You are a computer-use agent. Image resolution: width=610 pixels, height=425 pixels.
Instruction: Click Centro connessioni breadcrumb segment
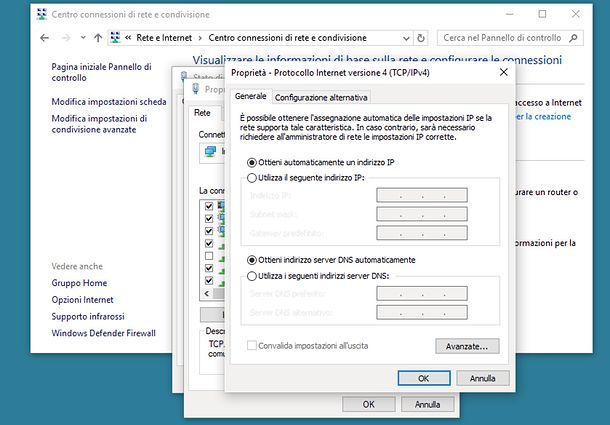287,38
